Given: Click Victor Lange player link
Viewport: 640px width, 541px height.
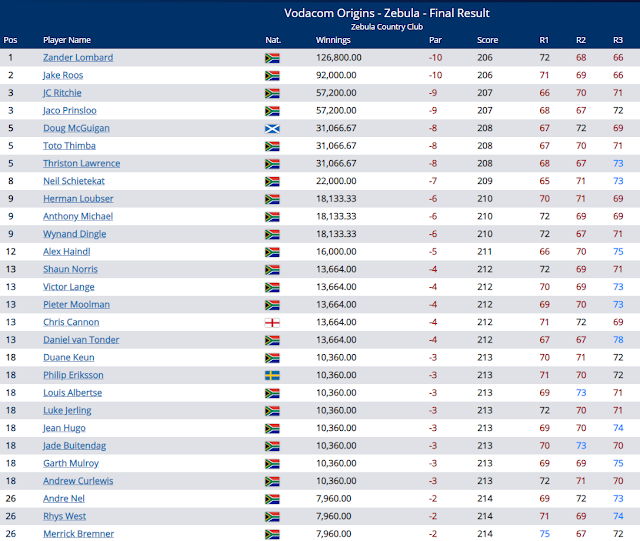Looking at the screenshot, I should 69,287.
